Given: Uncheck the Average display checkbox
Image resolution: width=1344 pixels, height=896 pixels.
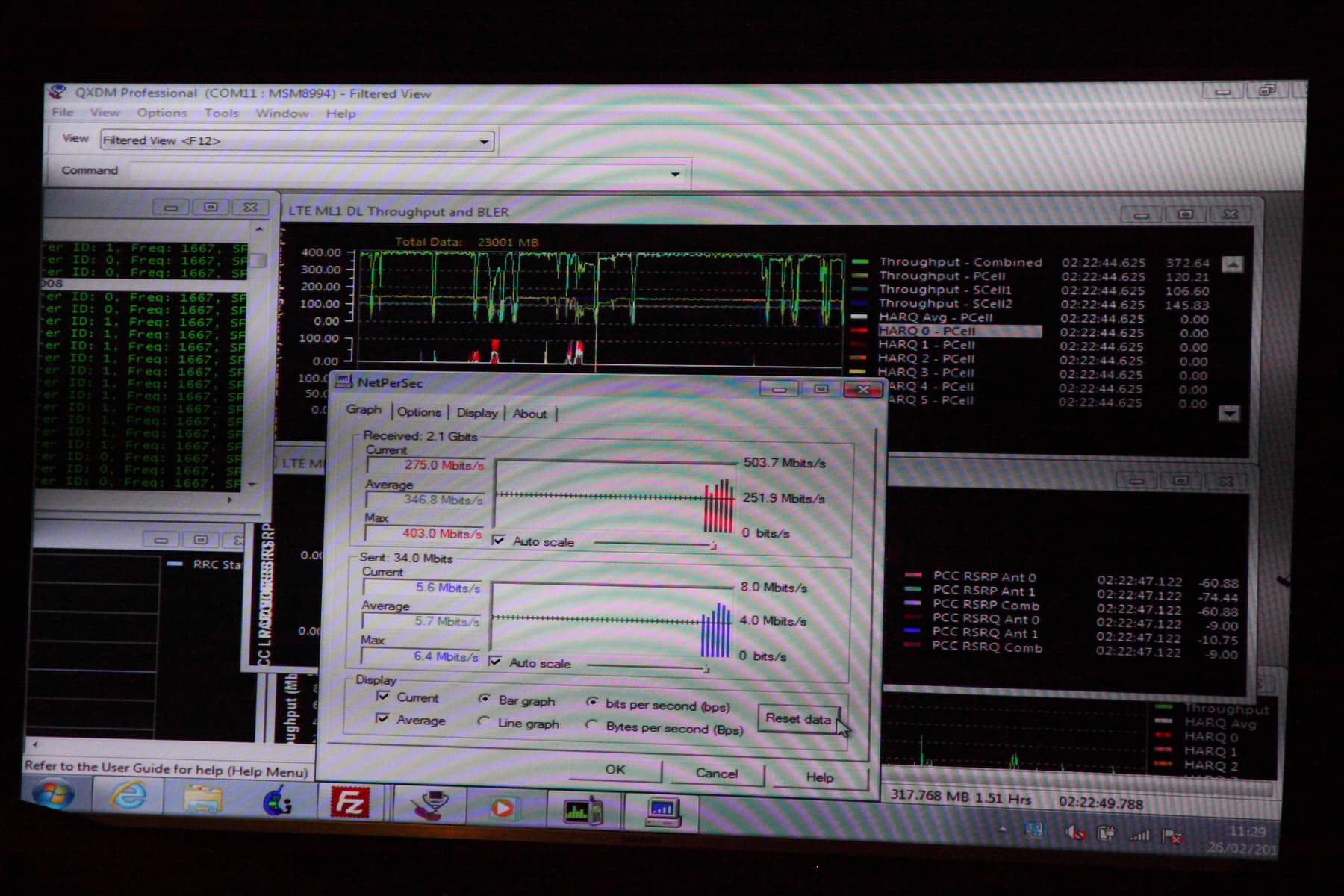Looking at the screenshot, I should pos(382,718).
